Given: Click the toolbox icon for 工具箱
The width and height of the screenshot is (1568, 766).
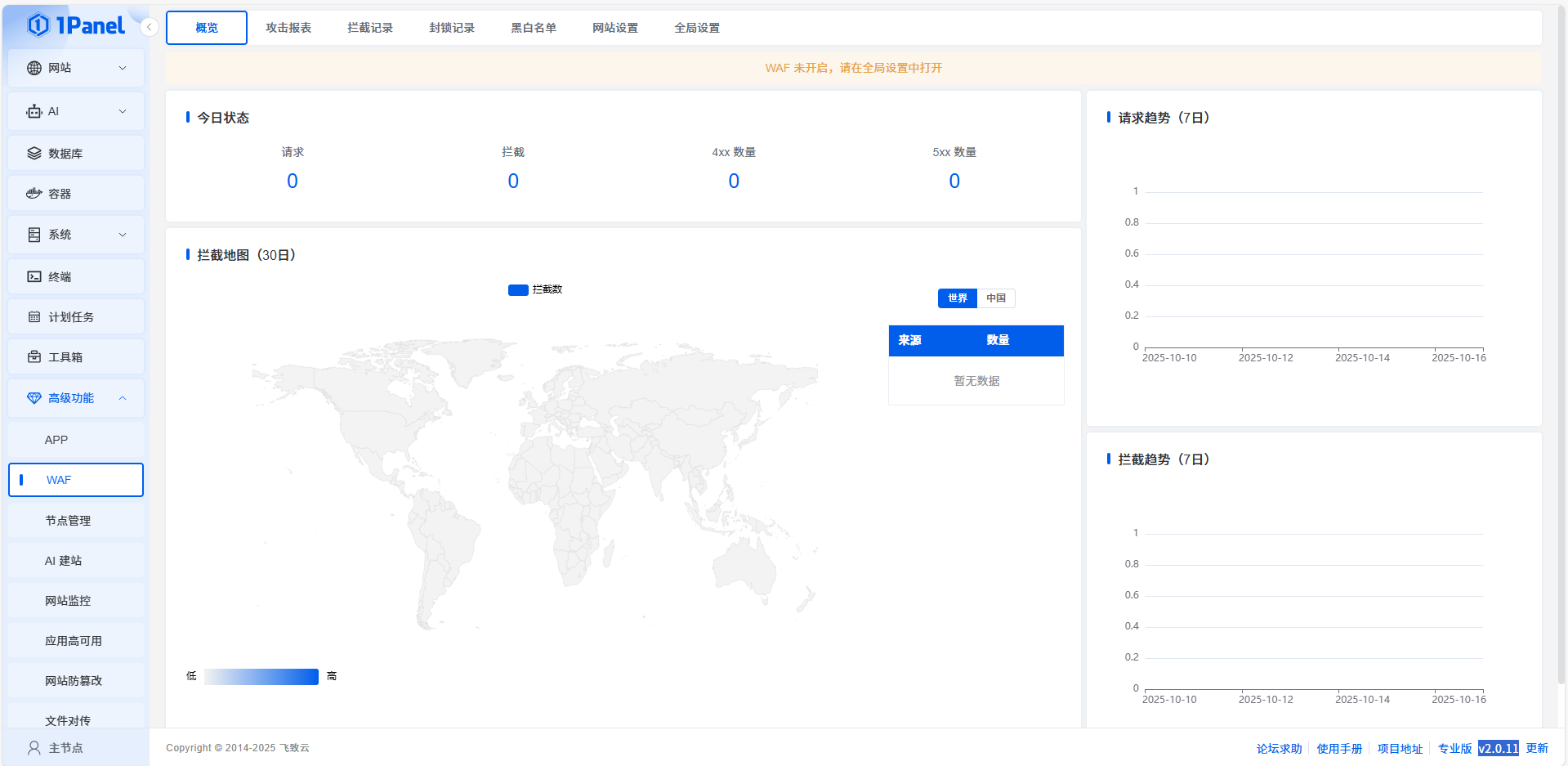Looking at the screenshot, I should 34,356.
